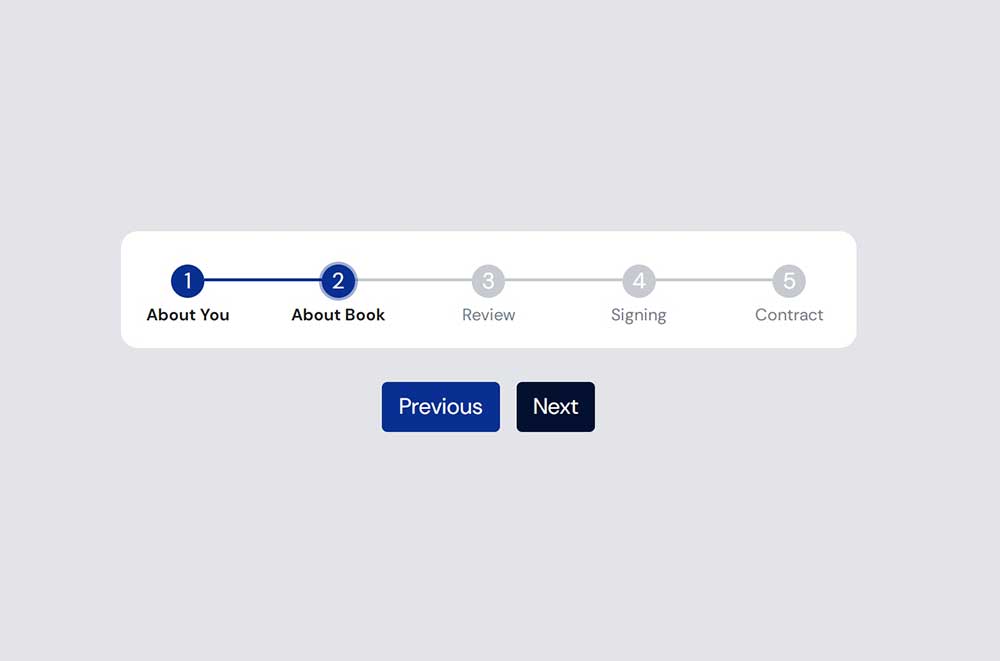Click gray connector between steps 3 and 4
Viewport: 1000px width, 661px height.
564,280
